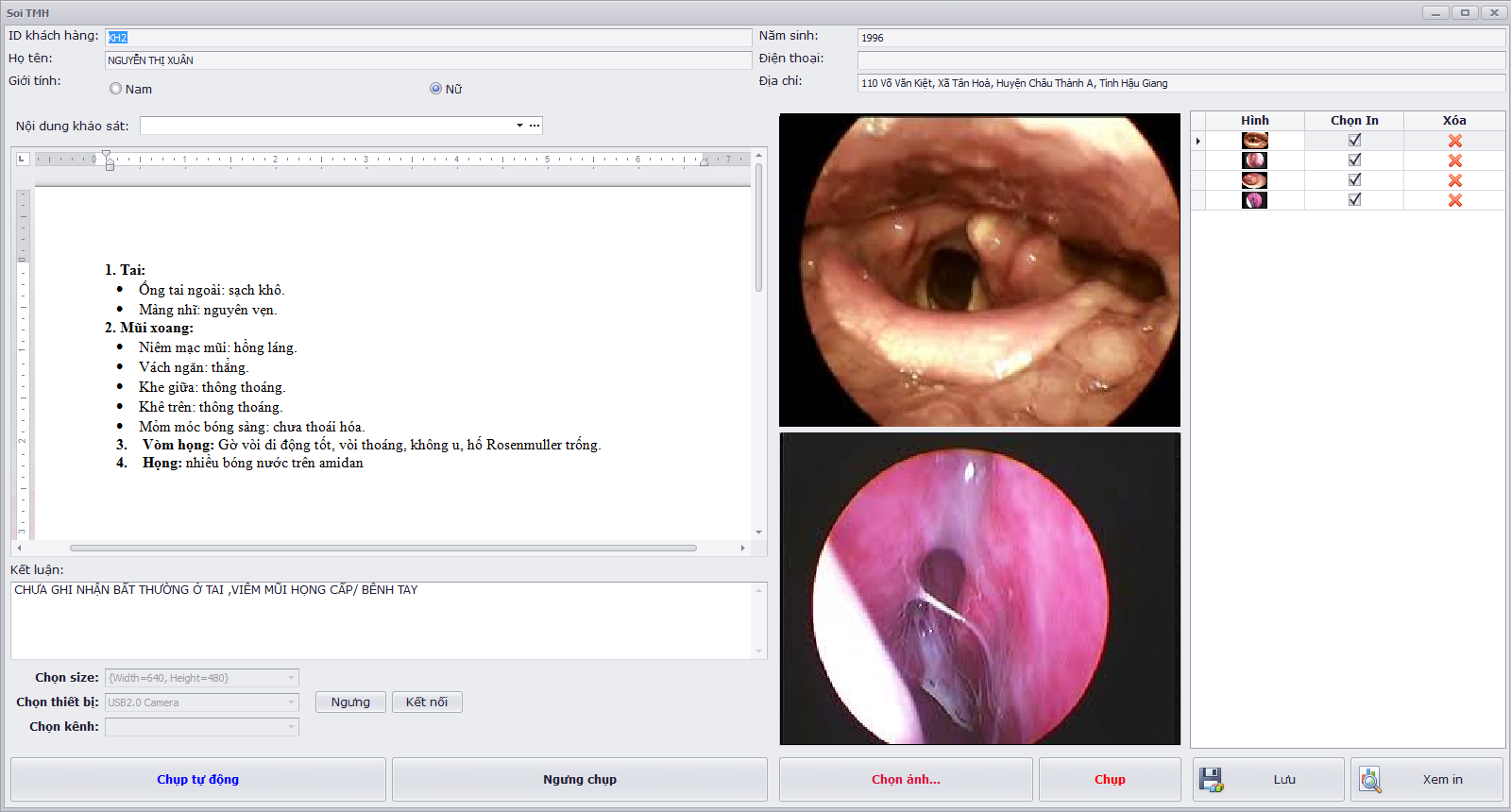The height and width of the screenshot is (812, 1511).
Task: Click the ellipsis button beside Nội dung khảo sát
Action: 535,126
